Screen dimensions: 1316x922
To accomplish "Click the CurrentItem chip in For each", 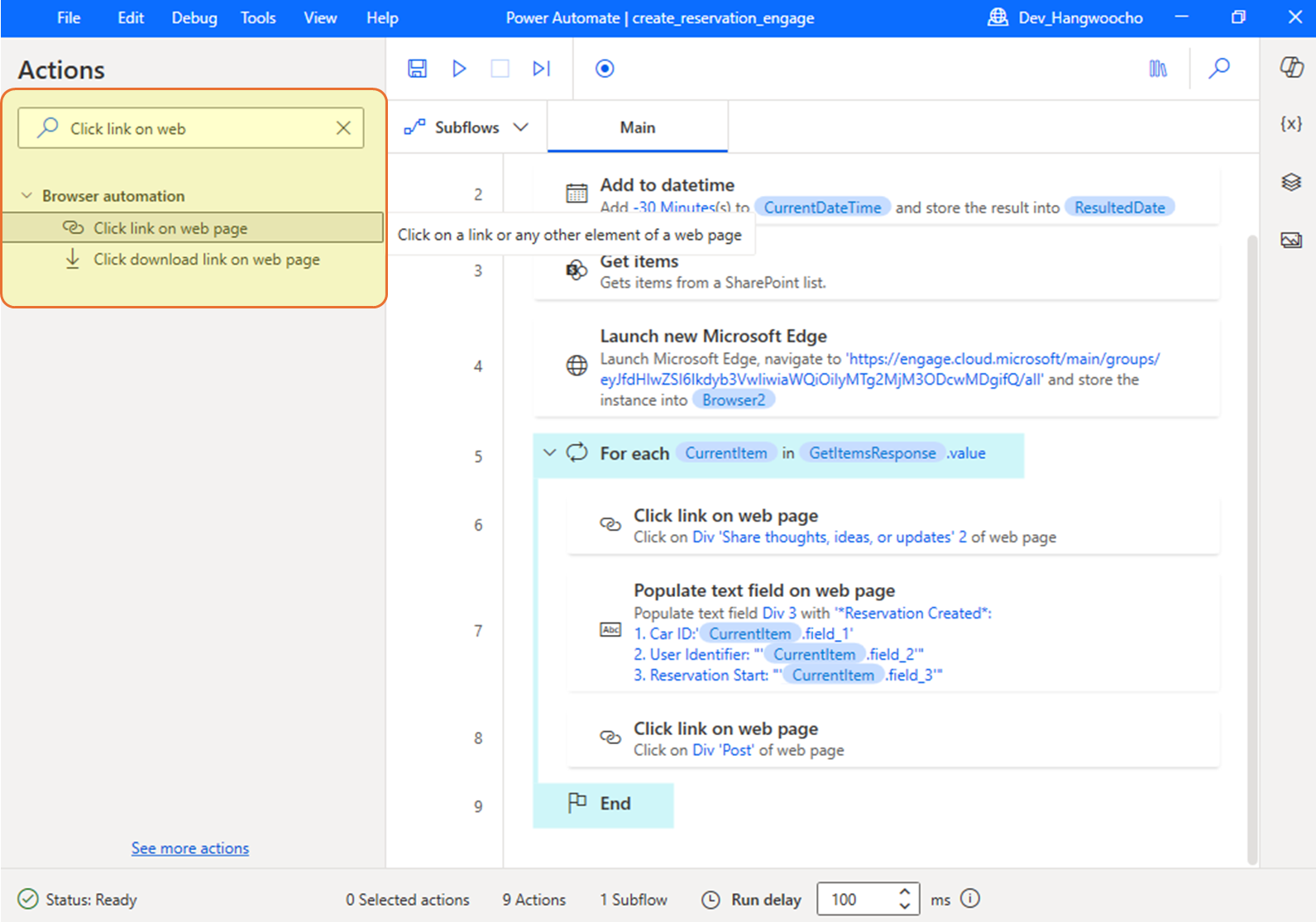I will 726,453.
